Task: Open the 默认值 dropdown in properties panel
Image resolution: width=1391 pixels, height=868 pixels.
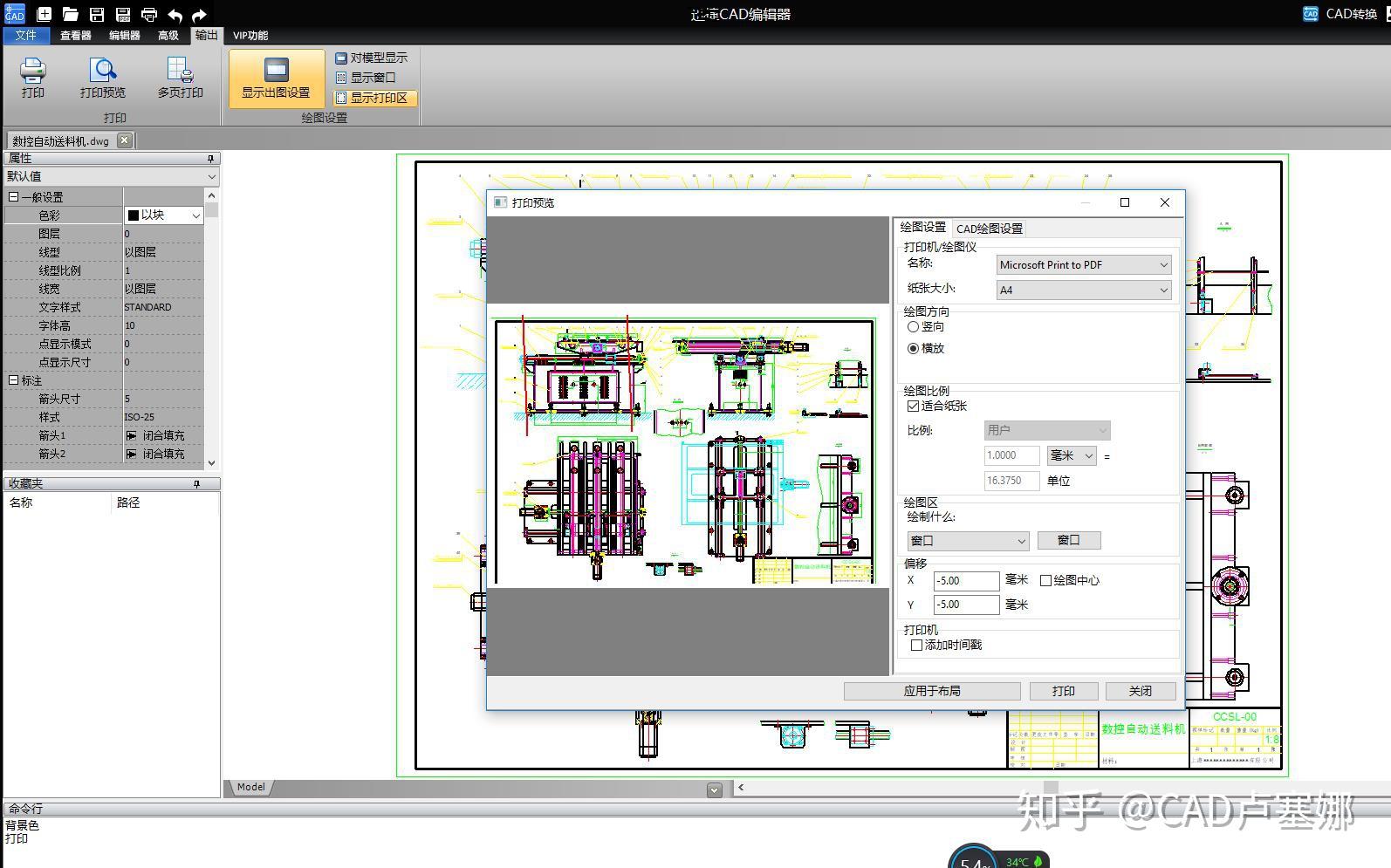Action: (x=111, y=176)
